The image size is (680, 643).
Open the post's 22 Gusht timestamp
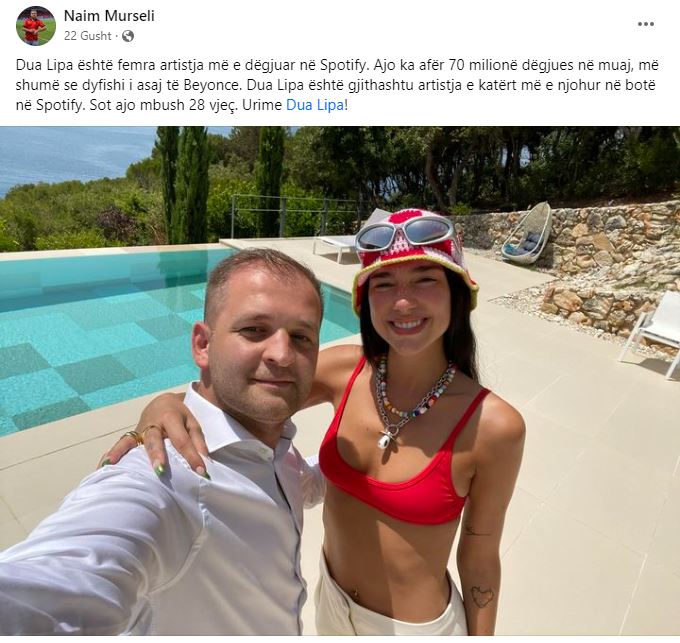click(88, 36)
